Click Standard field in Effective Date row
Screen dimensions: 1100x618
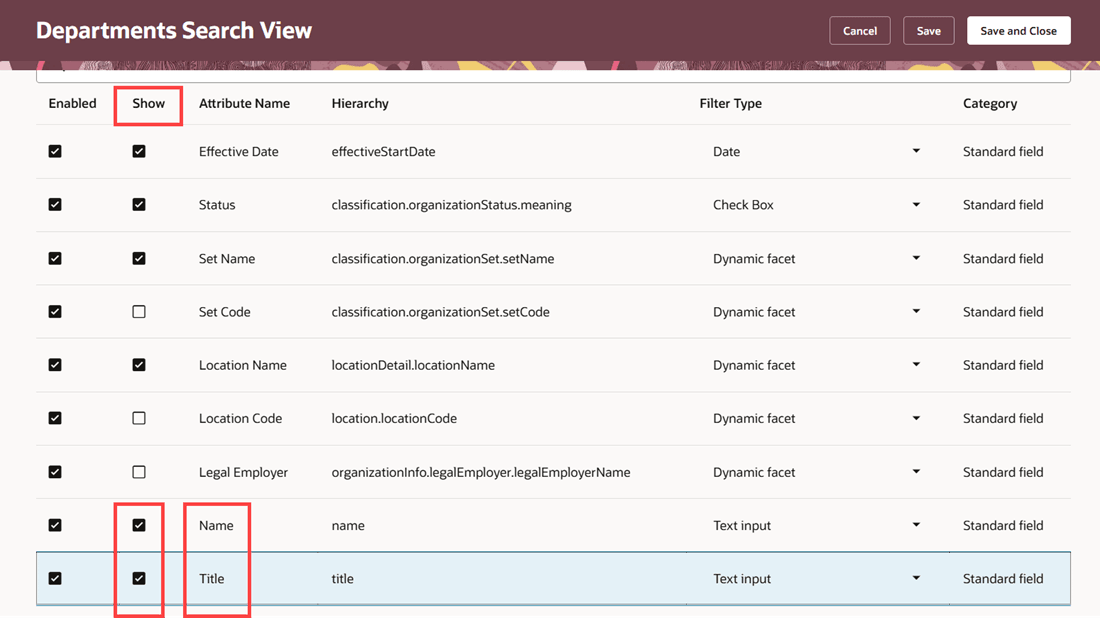click(x=1002, y=152)
